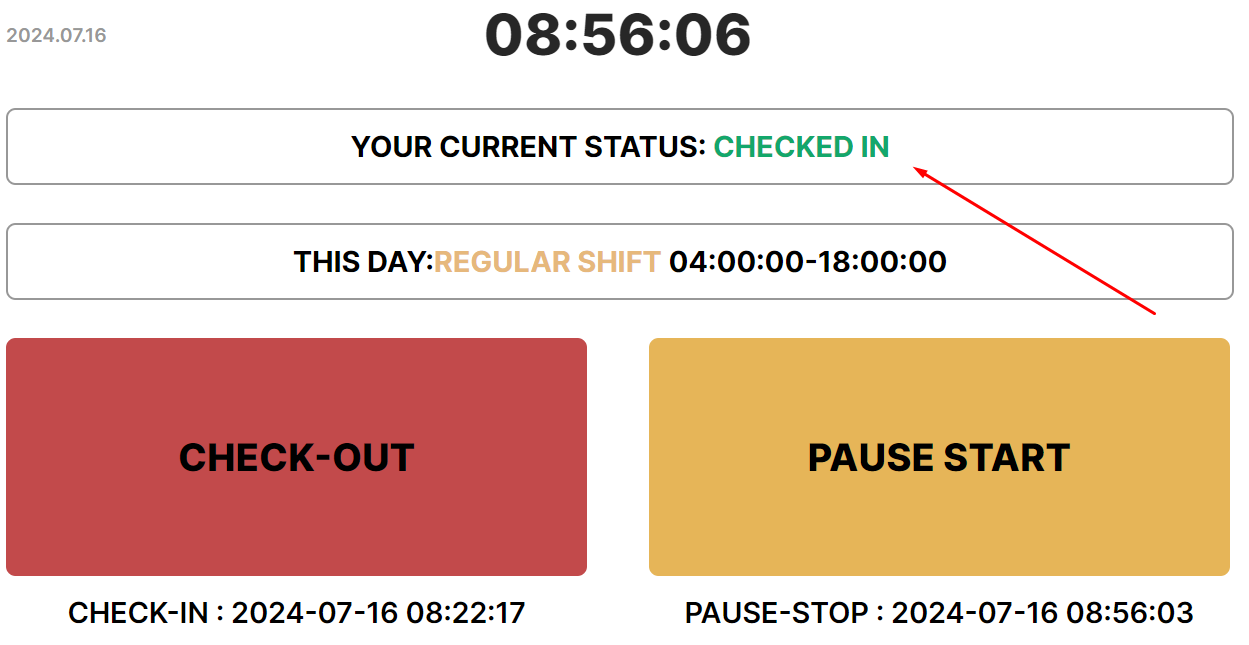Click the 04:00:00-18:00:00 shift hours

coord(808,262)
